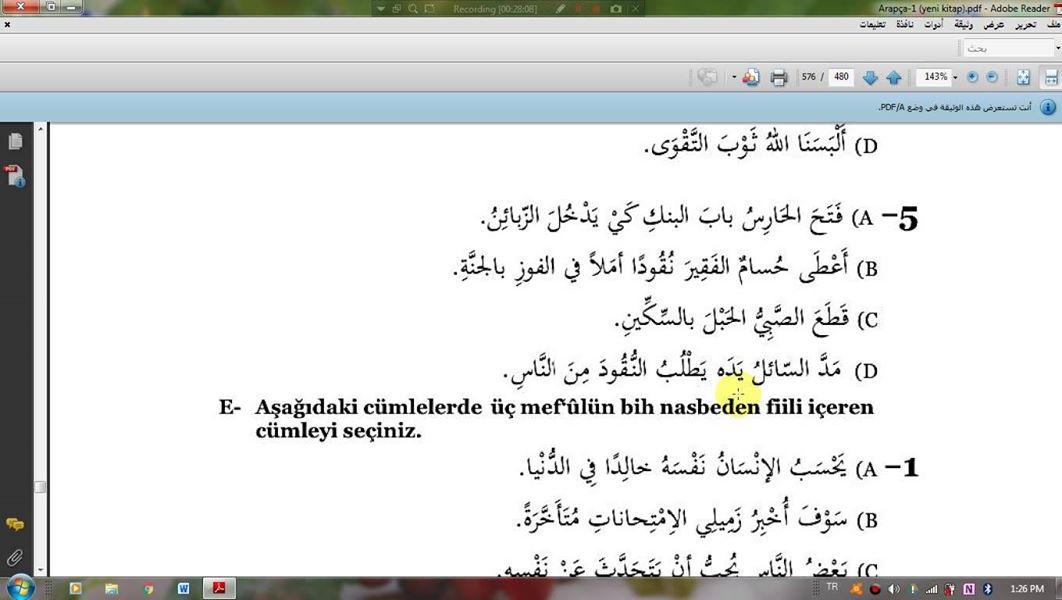Close the recording toolbar with its X

coord(635,9)
